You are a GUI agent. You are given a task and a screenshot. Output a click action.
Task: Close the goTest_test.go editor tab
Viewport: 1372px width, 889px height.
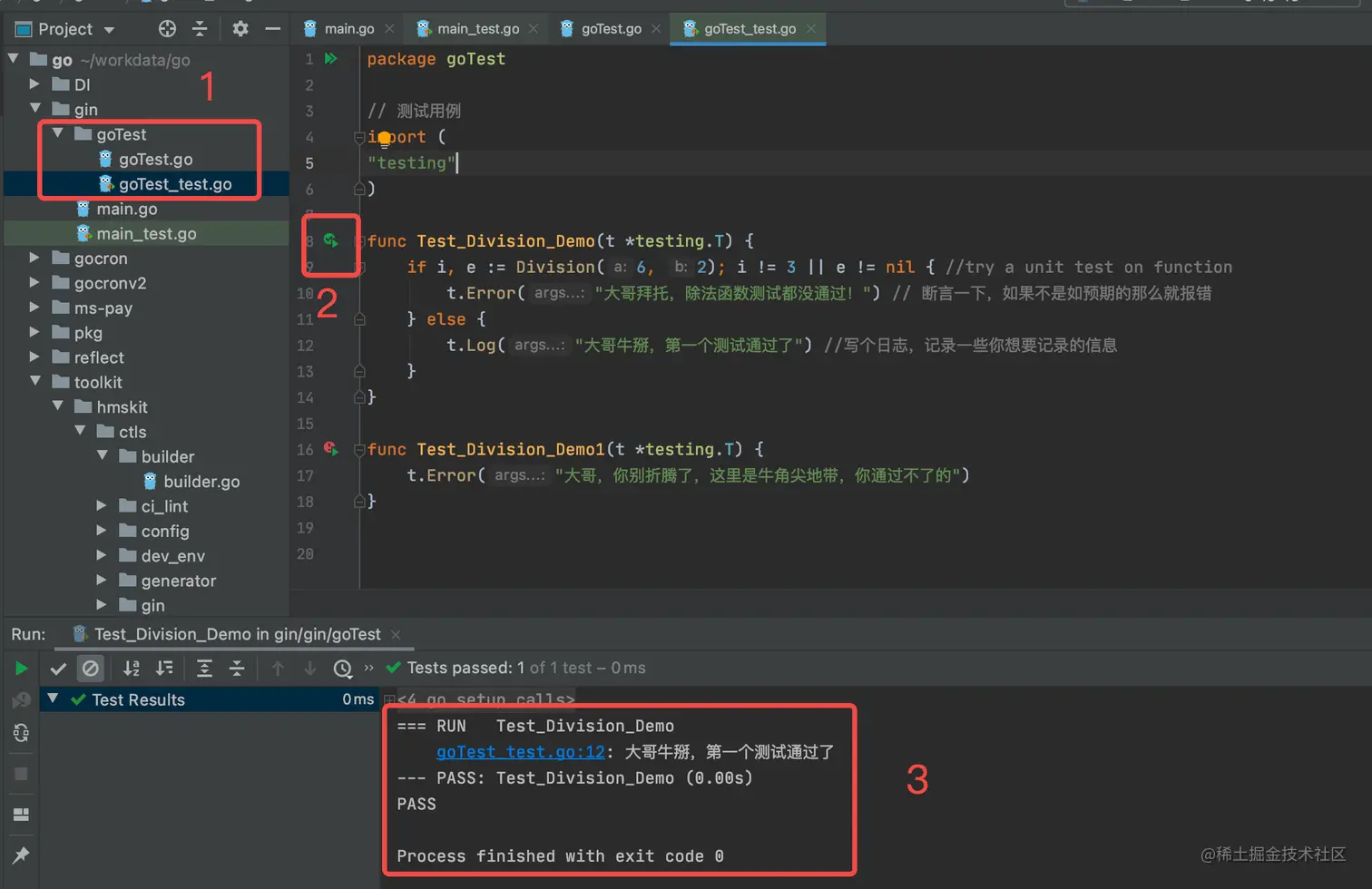click(x=811, y=29)
